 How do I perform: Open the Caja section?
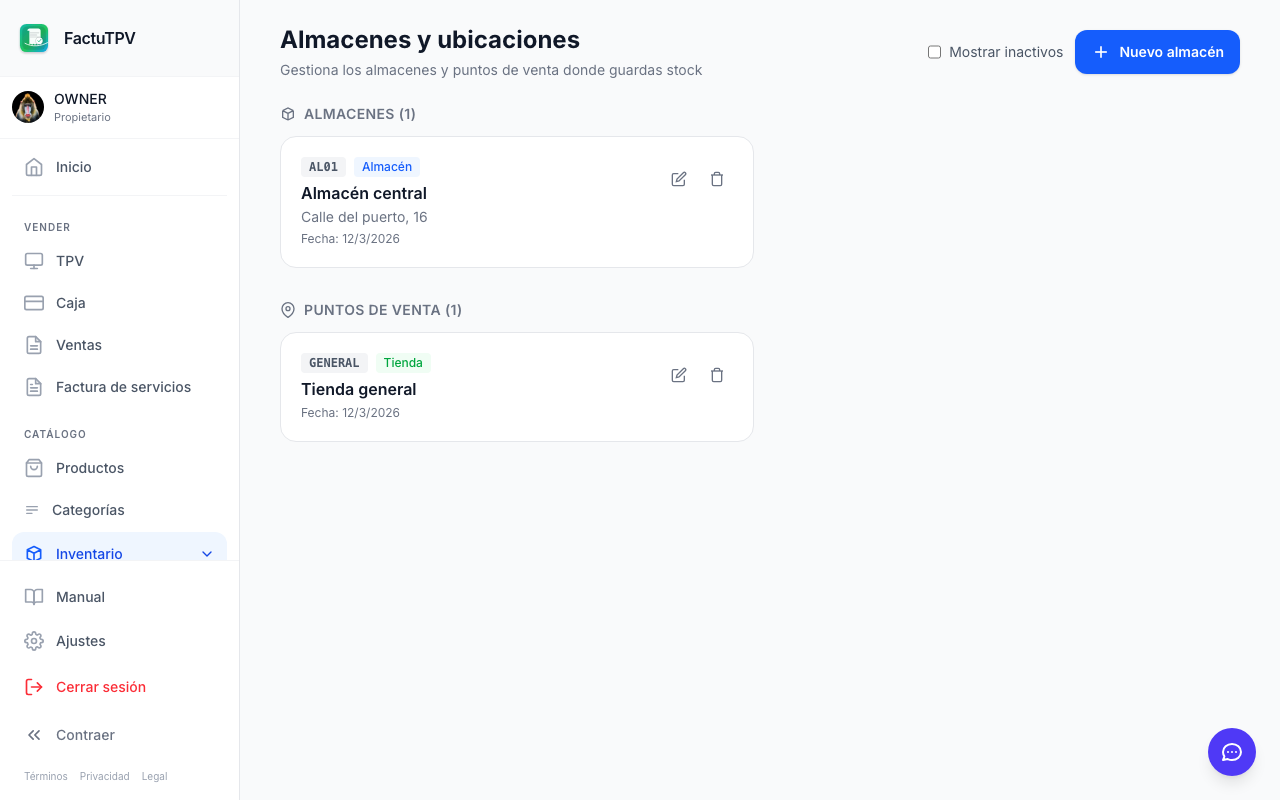click(120, 303)
